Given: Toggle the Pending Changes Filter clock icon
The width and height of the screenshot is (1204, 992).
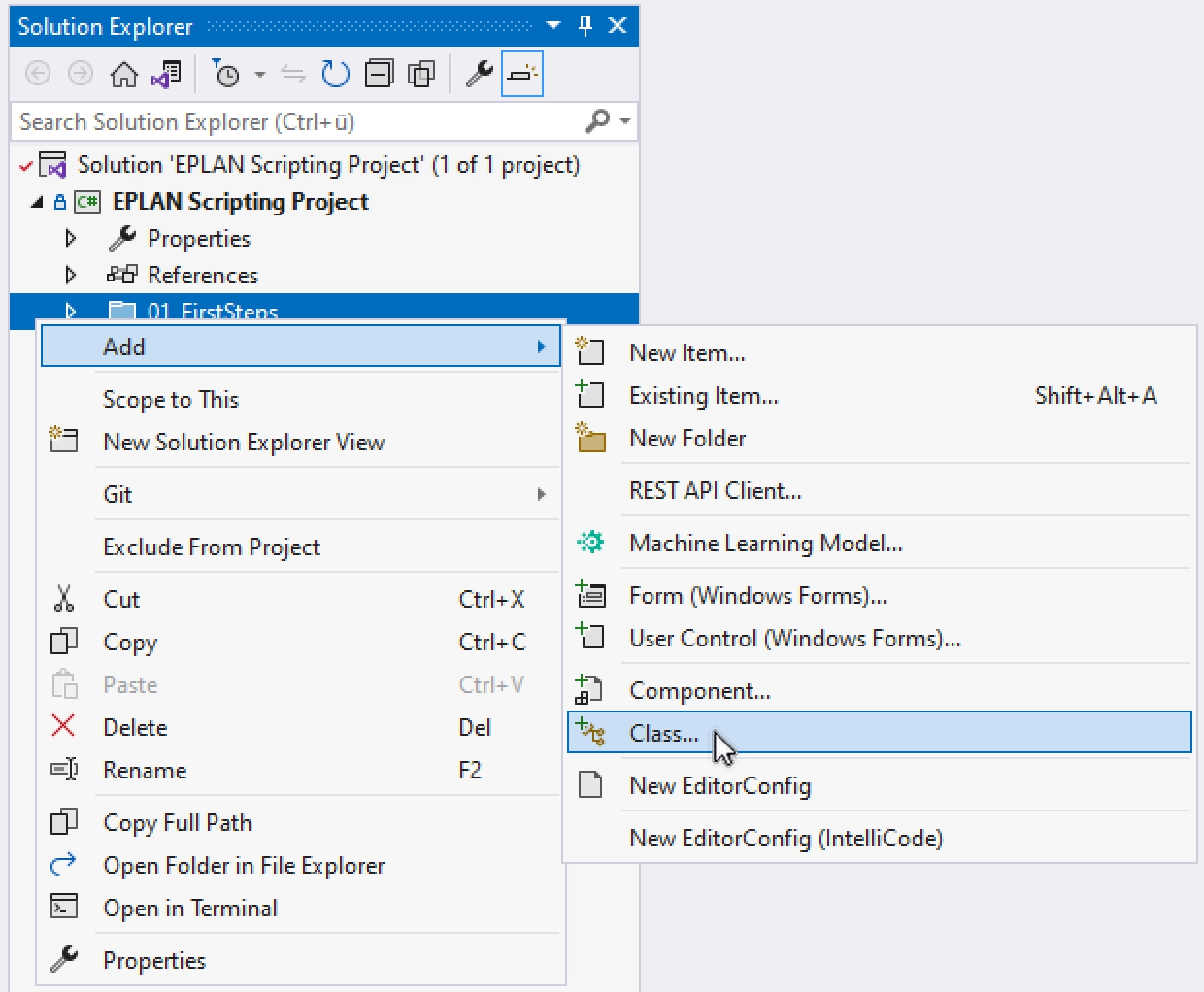Looking at the screenshot, I should 226,74.
